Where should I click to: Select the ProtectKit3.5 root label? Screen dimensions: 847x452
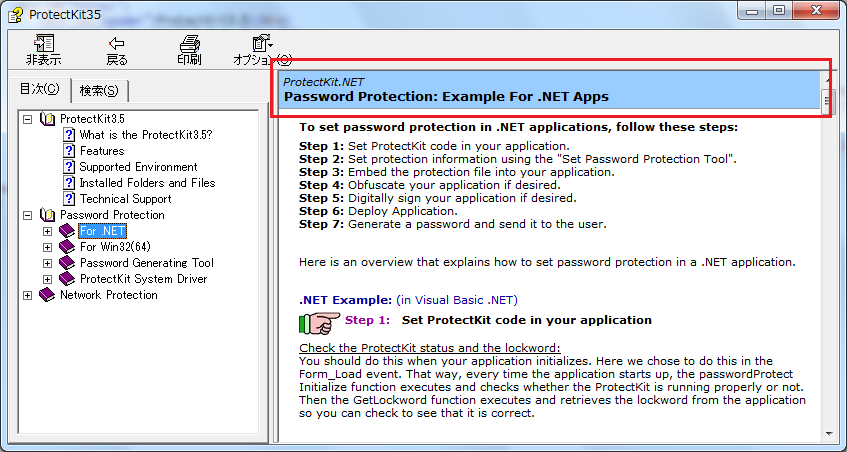[x=92, y=119]
